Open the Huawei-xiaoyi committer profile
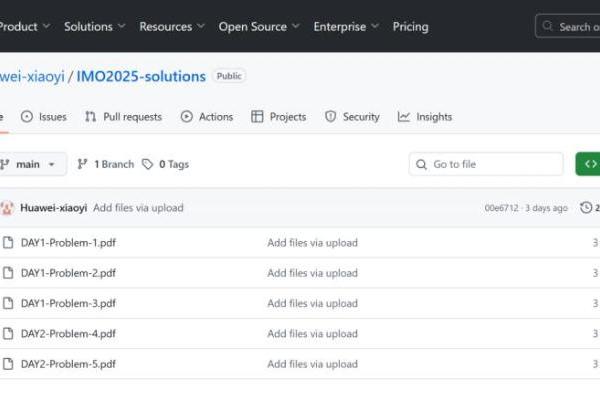This screenshot has height=400, width=600. (54, 208)
